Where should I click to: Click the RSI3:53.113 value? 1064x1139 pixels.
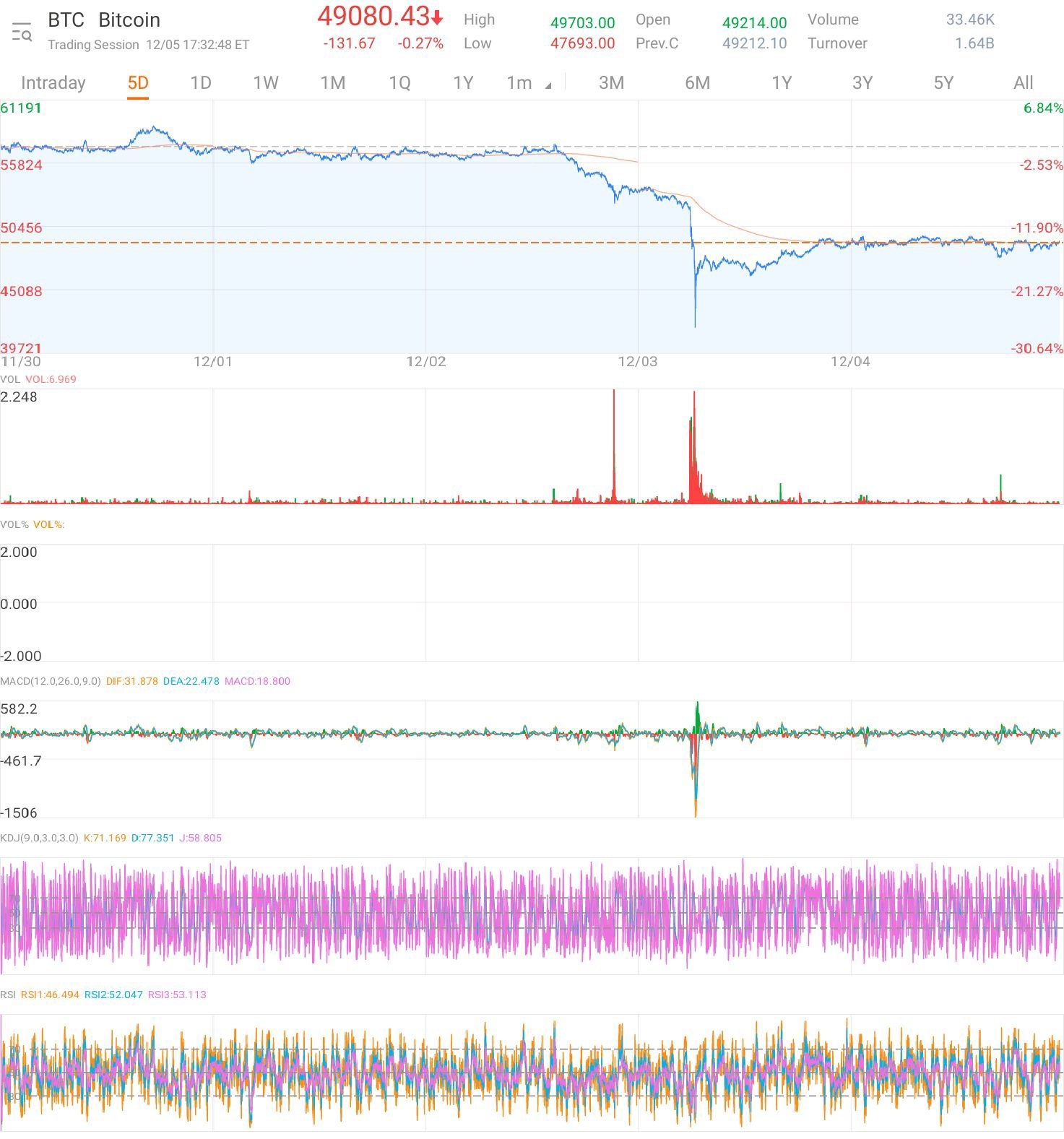[177, 995]
